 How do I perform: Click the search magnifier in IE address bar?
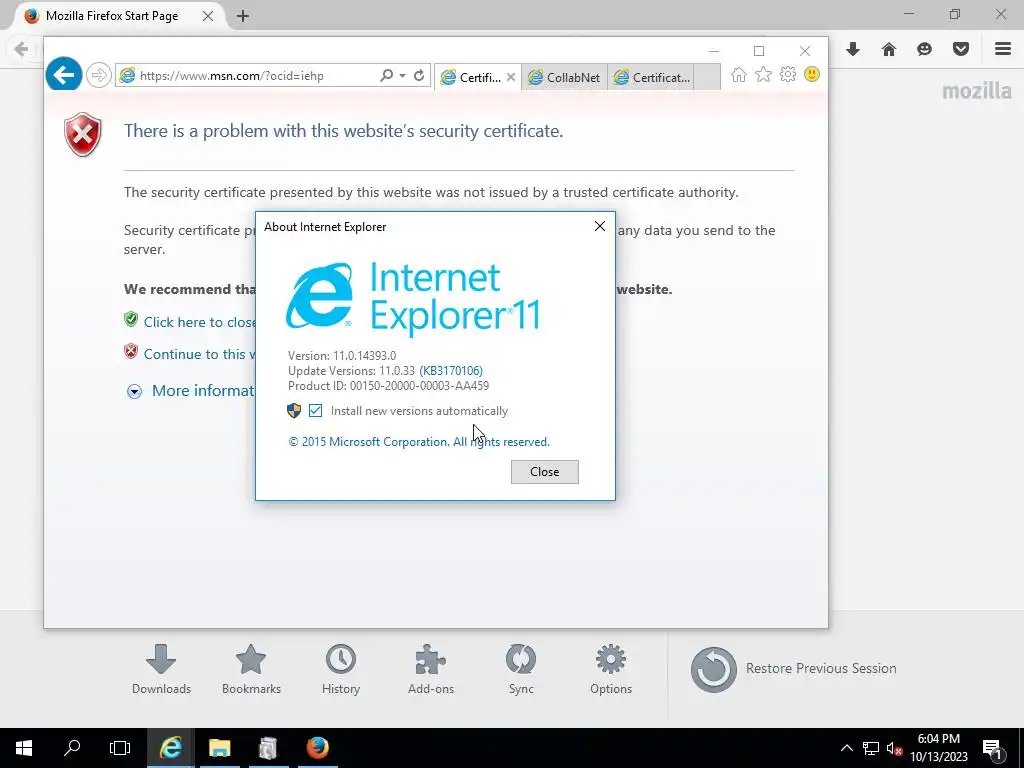click(387, 76)
